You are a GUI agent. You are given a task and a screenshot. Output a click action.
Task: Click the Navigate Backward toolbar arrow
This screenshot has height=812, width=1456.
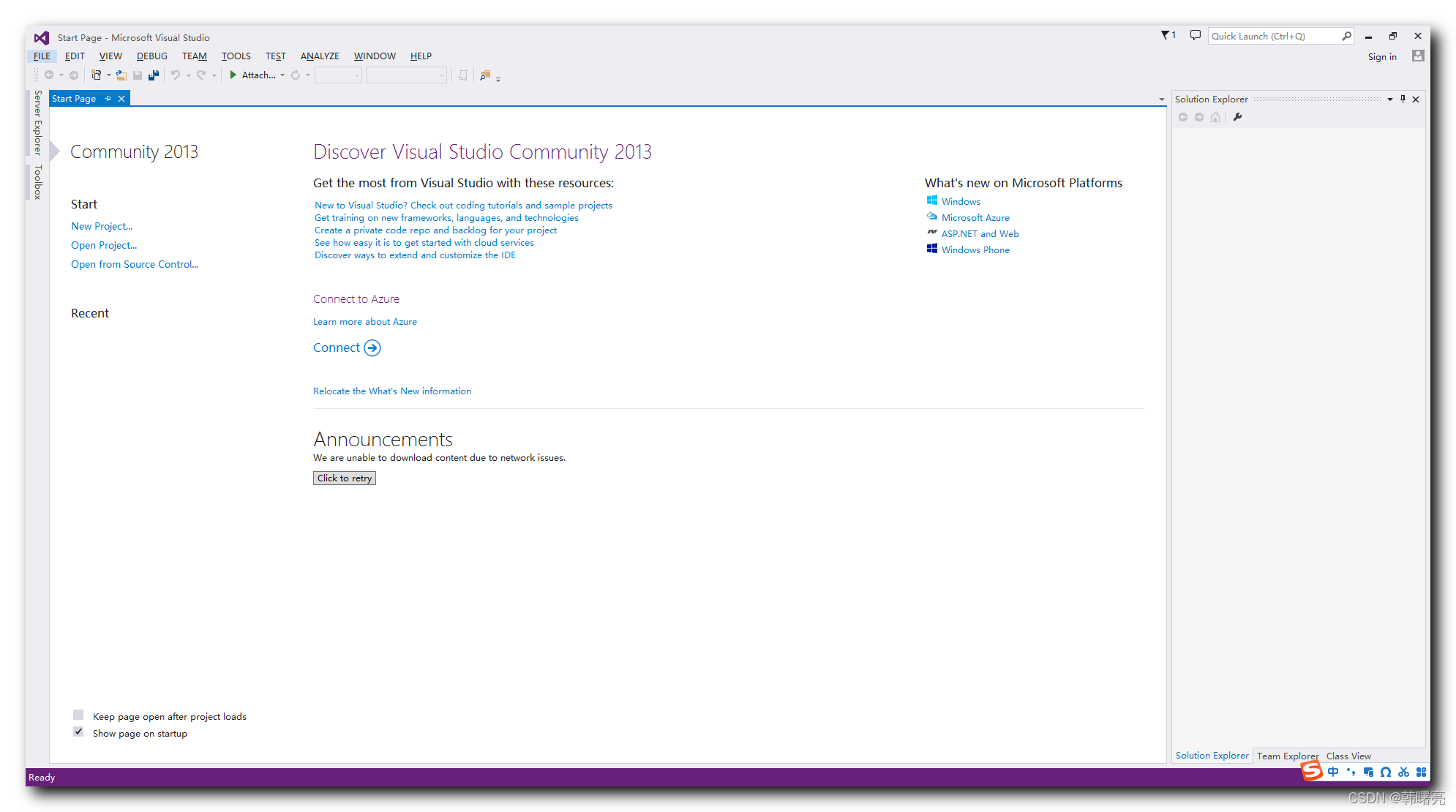coord(49,75)
